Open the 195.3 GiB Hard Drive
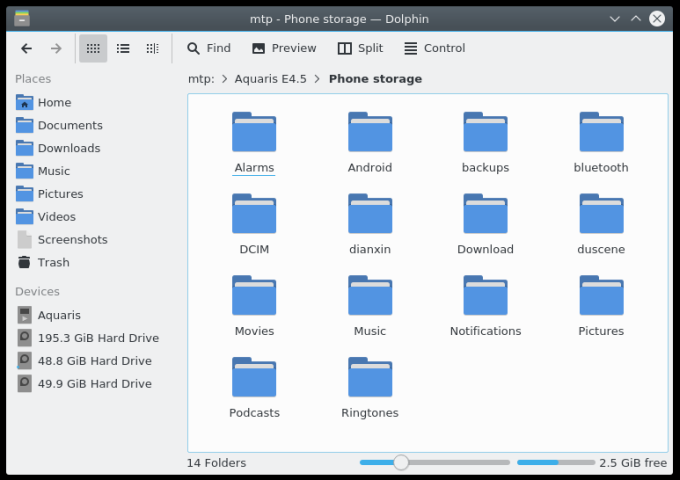 (97, 338)
